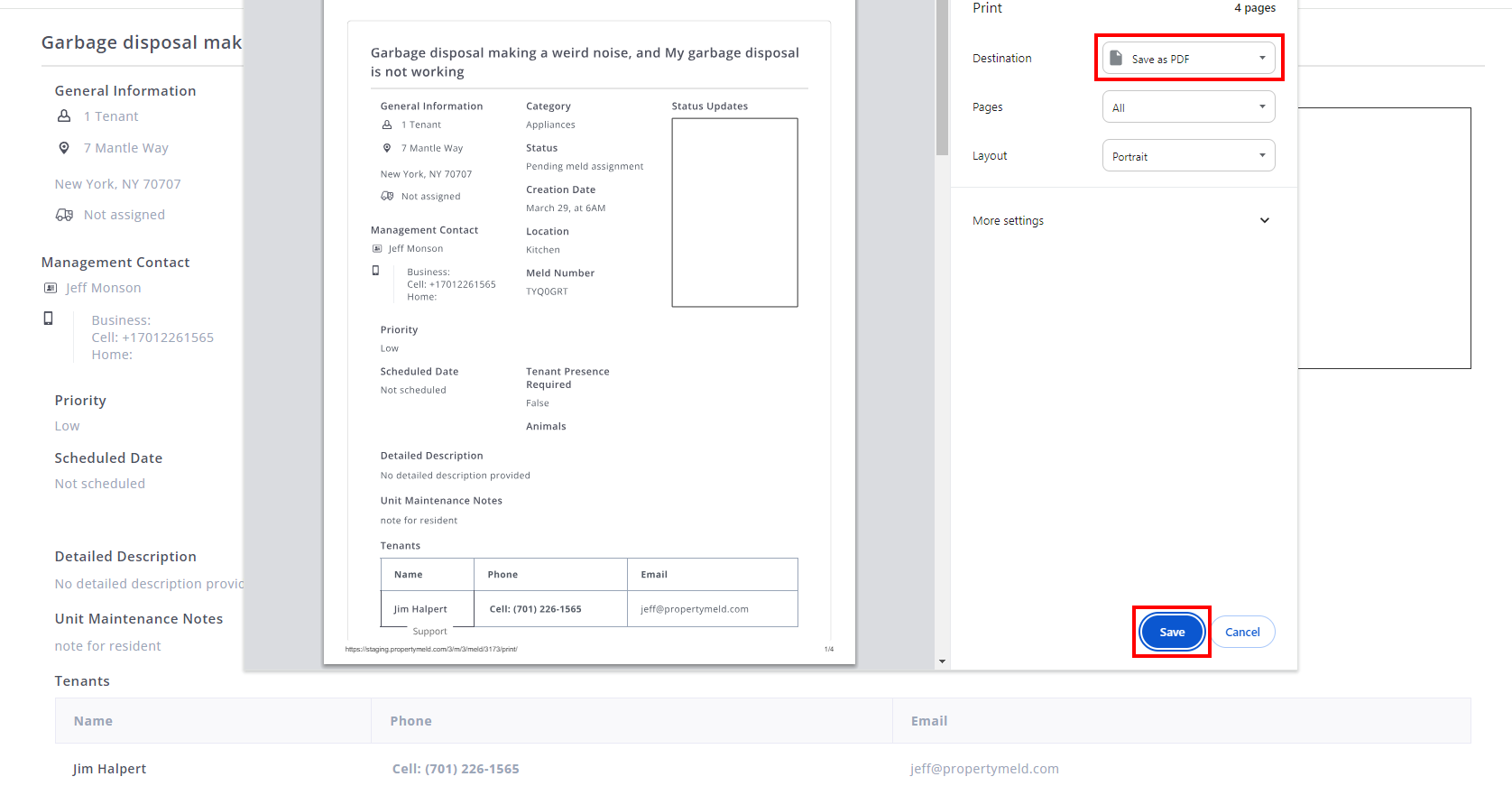Click the vendor truck icon beside "Not assigned" on the page
The height and width of the screenshot is (786, 1512).
pos(64,215)
